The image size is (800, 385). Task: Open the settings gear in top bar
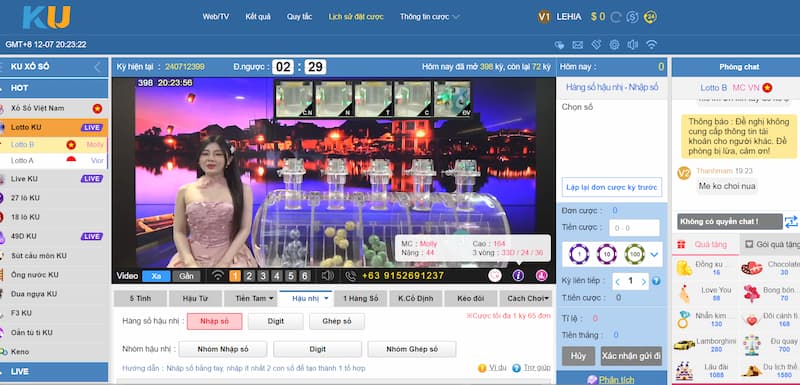click(614, 45)
